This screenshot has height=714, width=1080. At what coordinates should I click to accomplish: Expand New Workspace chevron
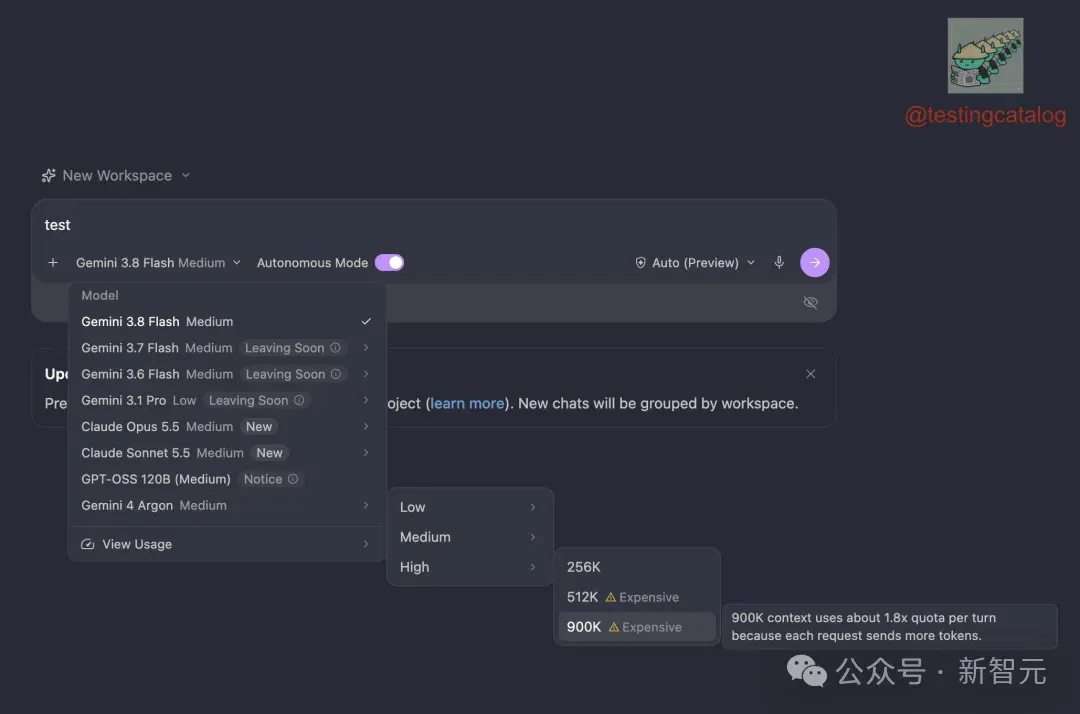pos(186,176)
